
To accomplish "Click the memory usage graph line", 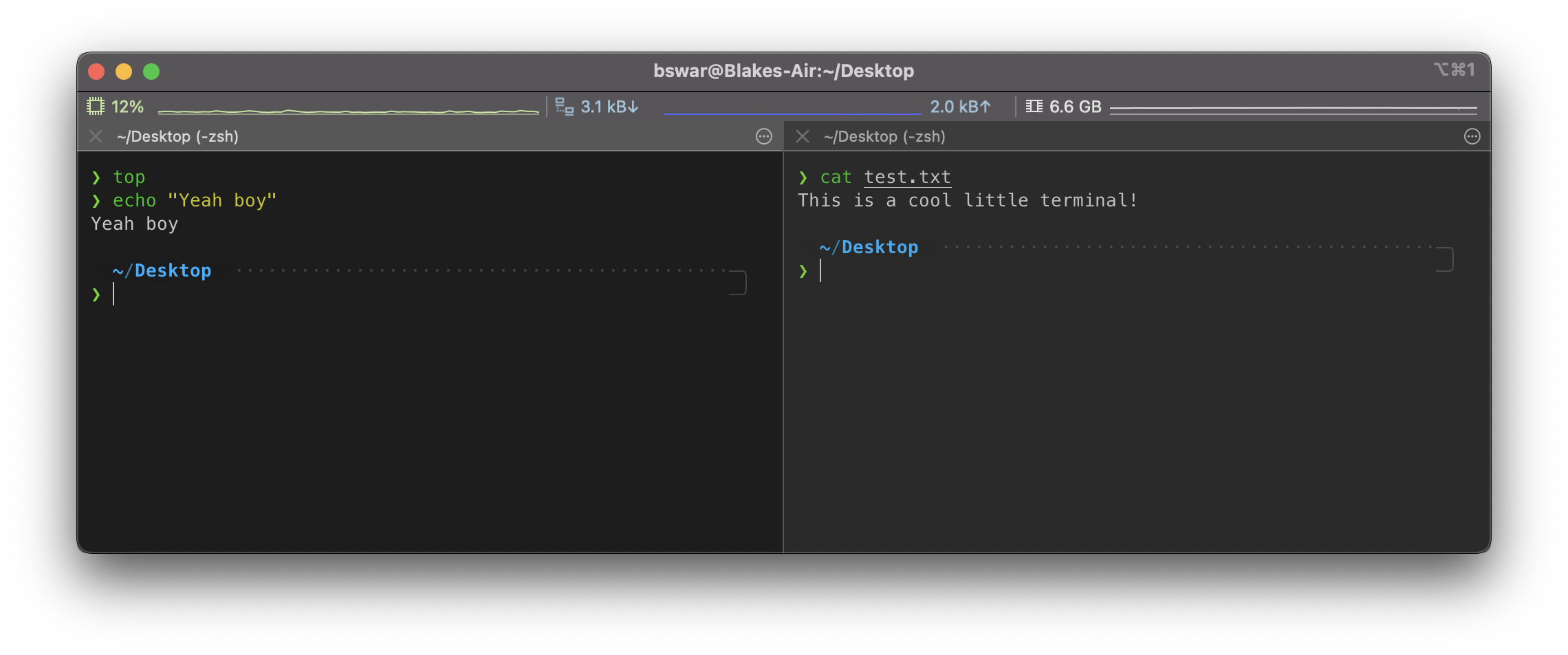I will 1293,109.
